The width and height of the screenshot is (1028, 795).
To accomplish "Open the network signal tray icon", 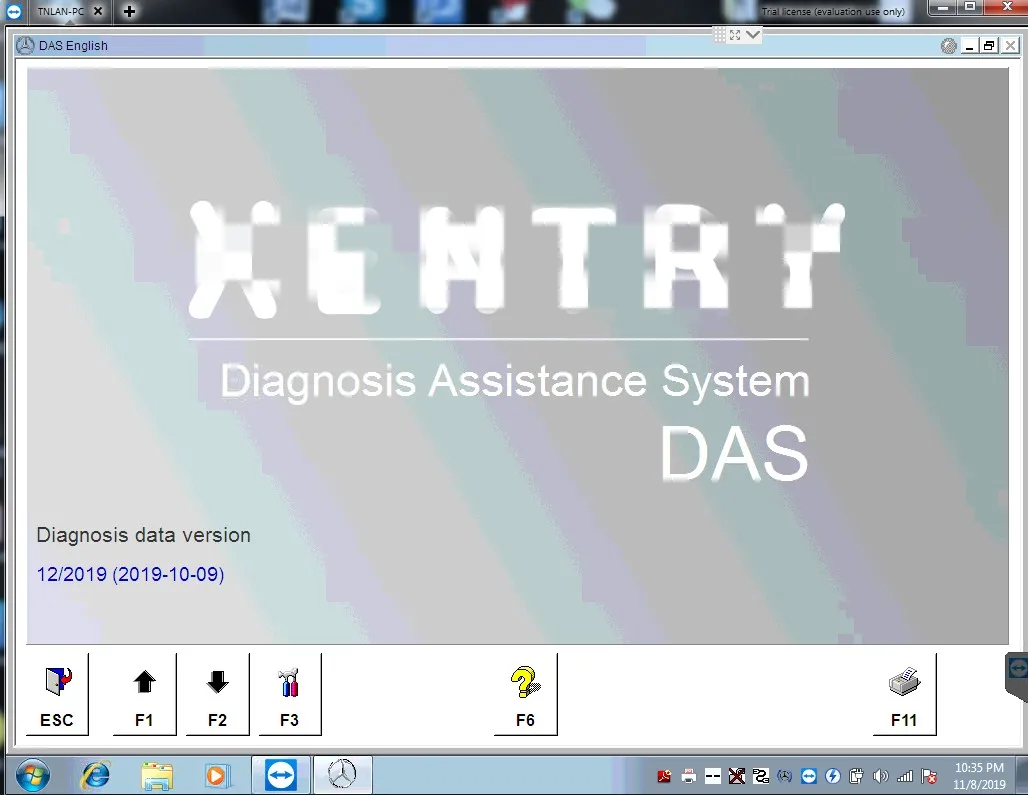I will [905, 777].
